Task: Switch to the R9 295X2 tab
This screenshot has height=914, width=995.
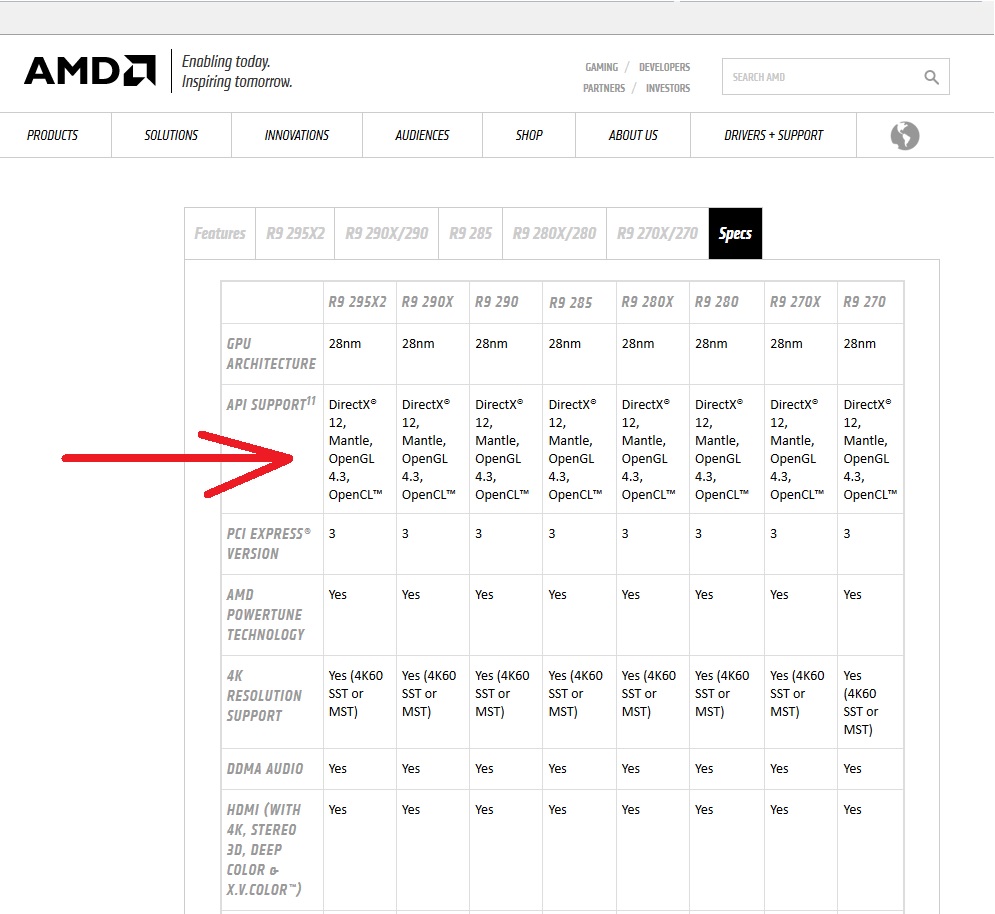Action: (x=295, y=234)
